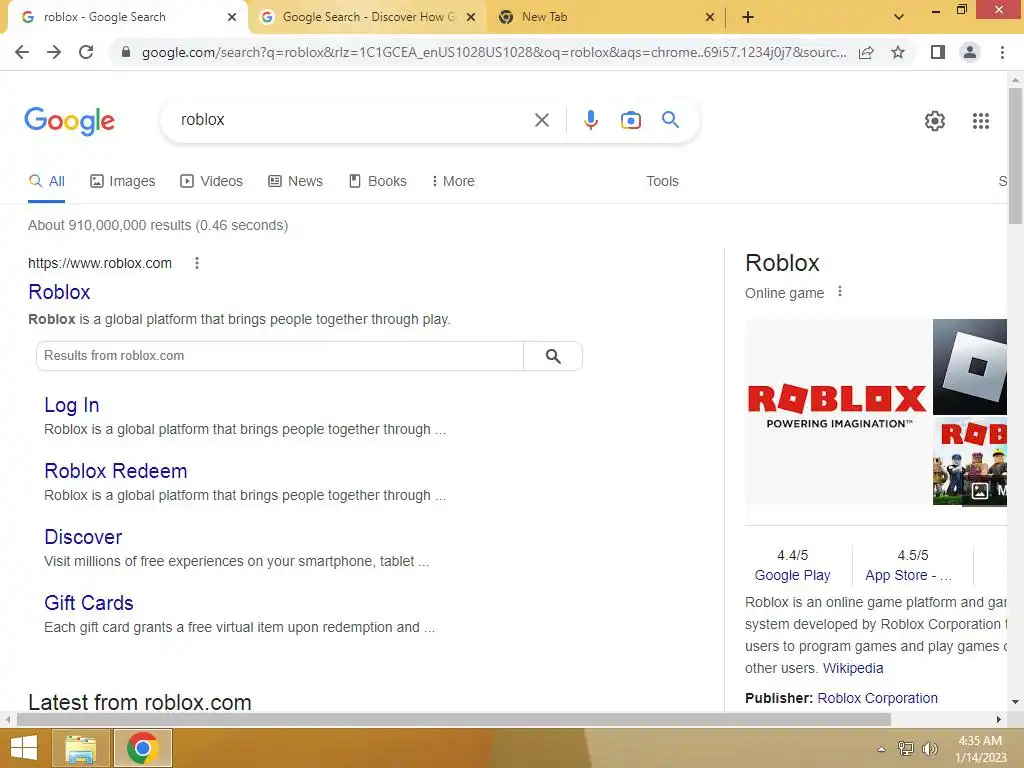Open the Windows Start menu
1024x768 pixels.
click(x=24, y=748)
